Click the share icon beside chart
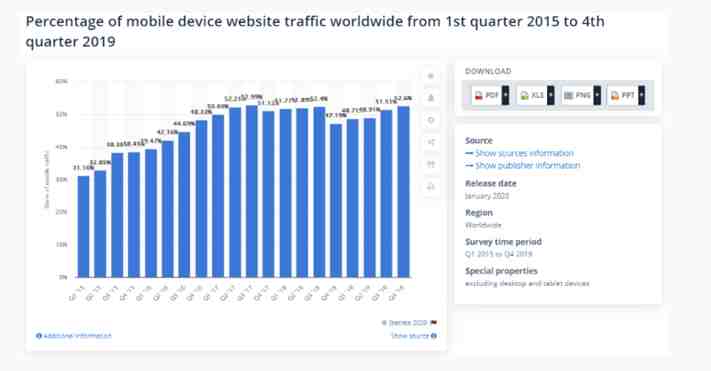The height and width of the screenshot is (371, 711). coord(431,142)
